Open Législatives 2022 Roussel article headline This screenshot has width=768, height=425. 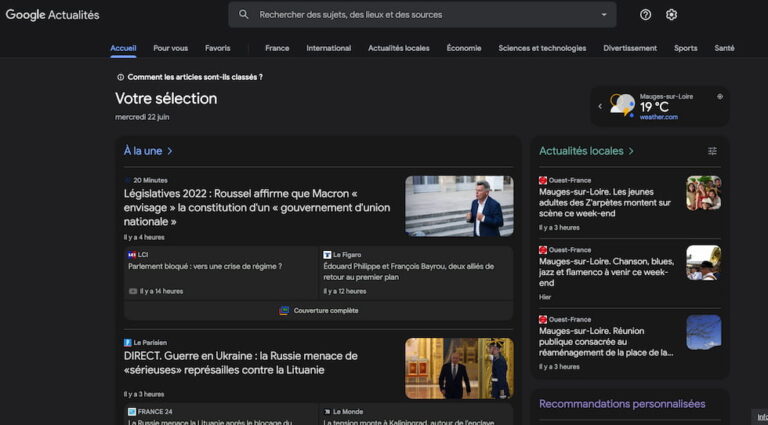(257, 208)
